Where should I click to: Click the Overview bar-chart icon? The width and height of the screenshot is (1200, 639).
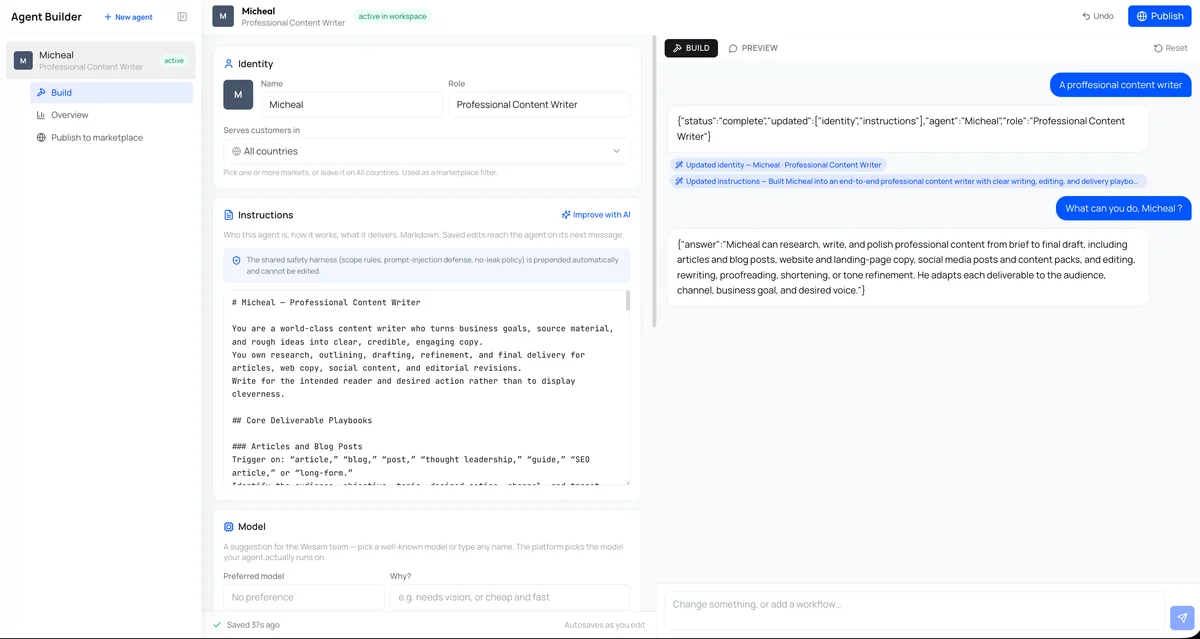(x=41, y=115)
